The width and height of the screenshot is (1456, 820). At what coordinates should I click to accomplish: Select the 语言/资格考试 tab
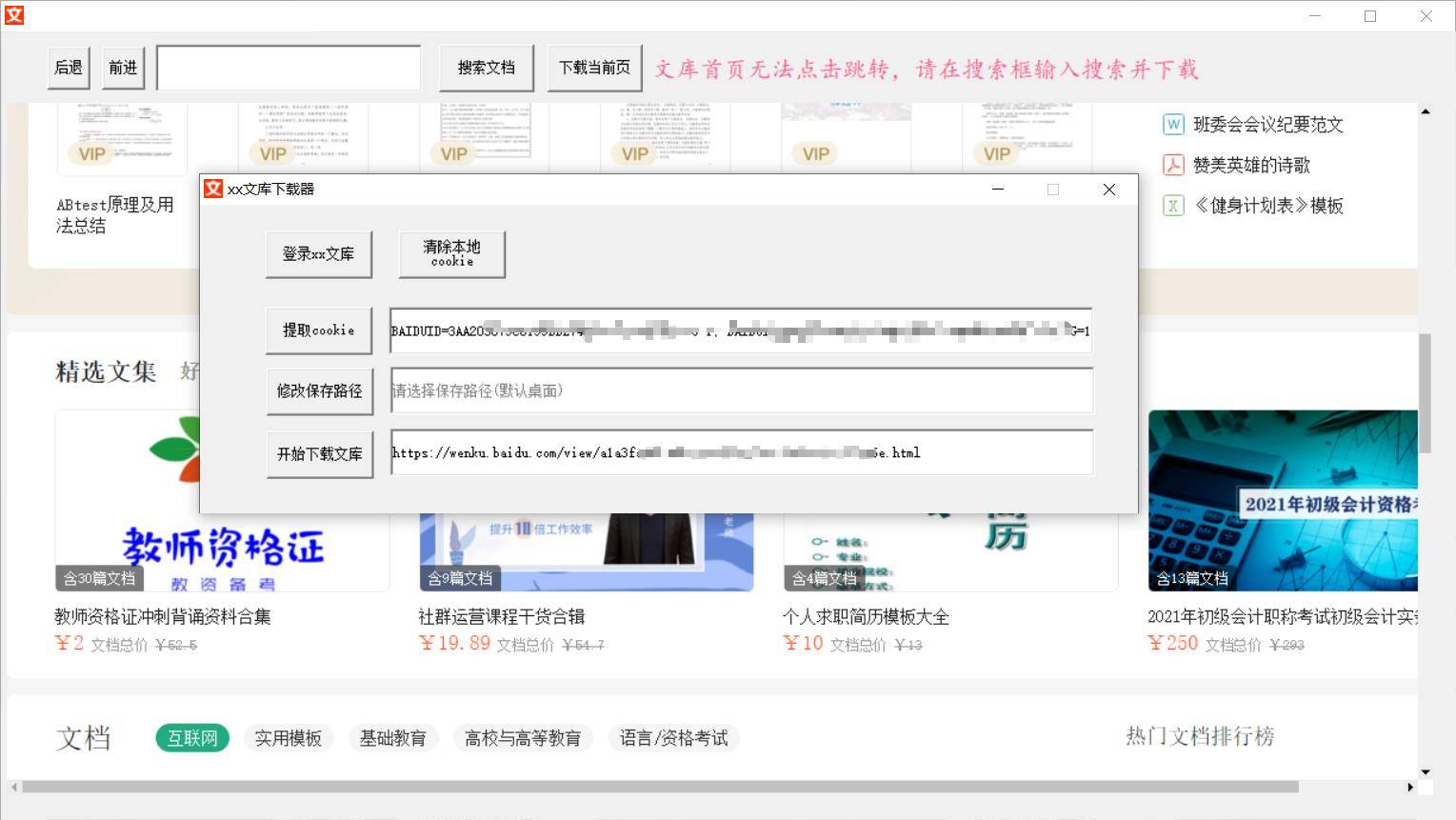673,738
